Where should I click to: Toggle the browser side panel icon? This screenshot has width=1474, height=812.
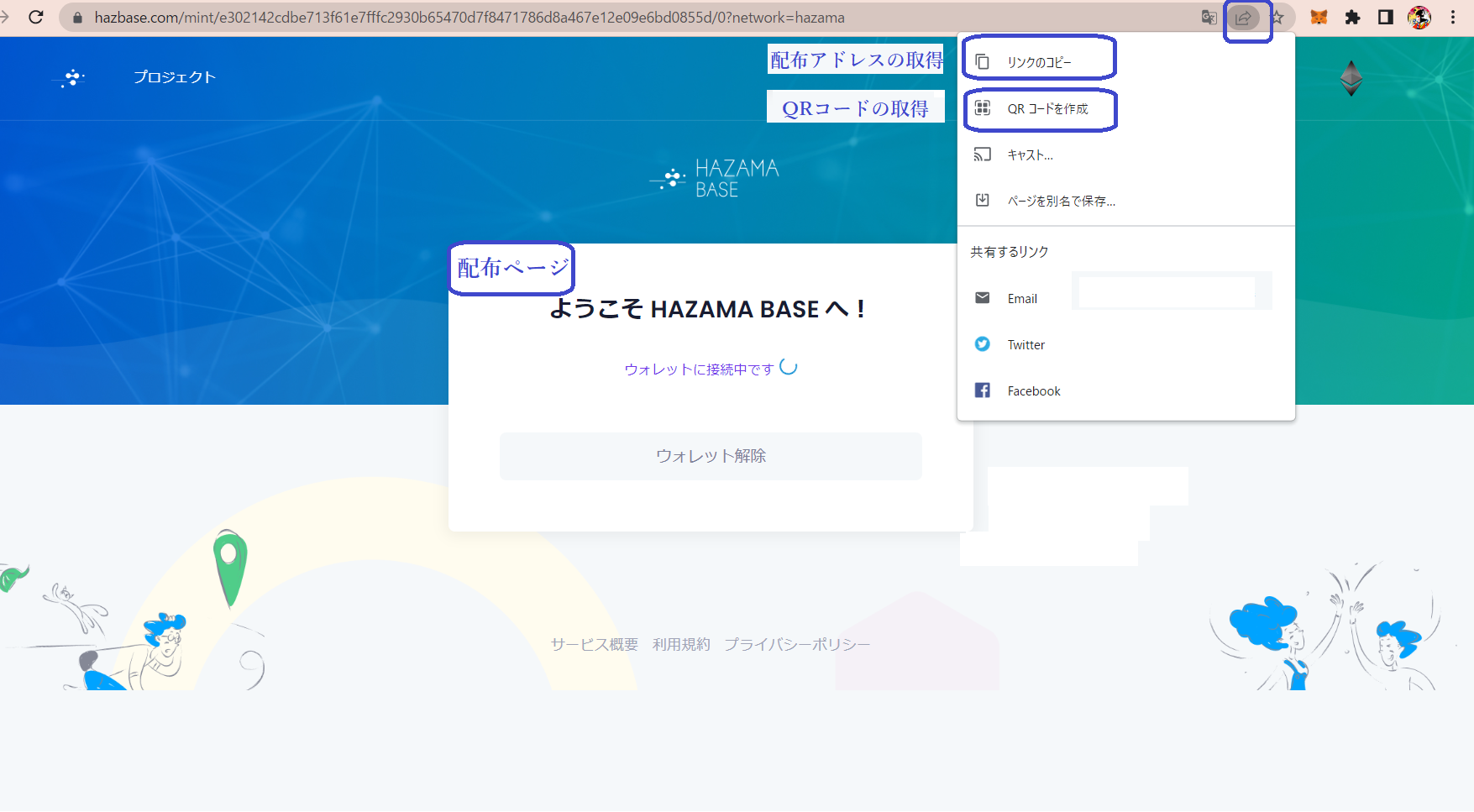(x=1386, y=17)
